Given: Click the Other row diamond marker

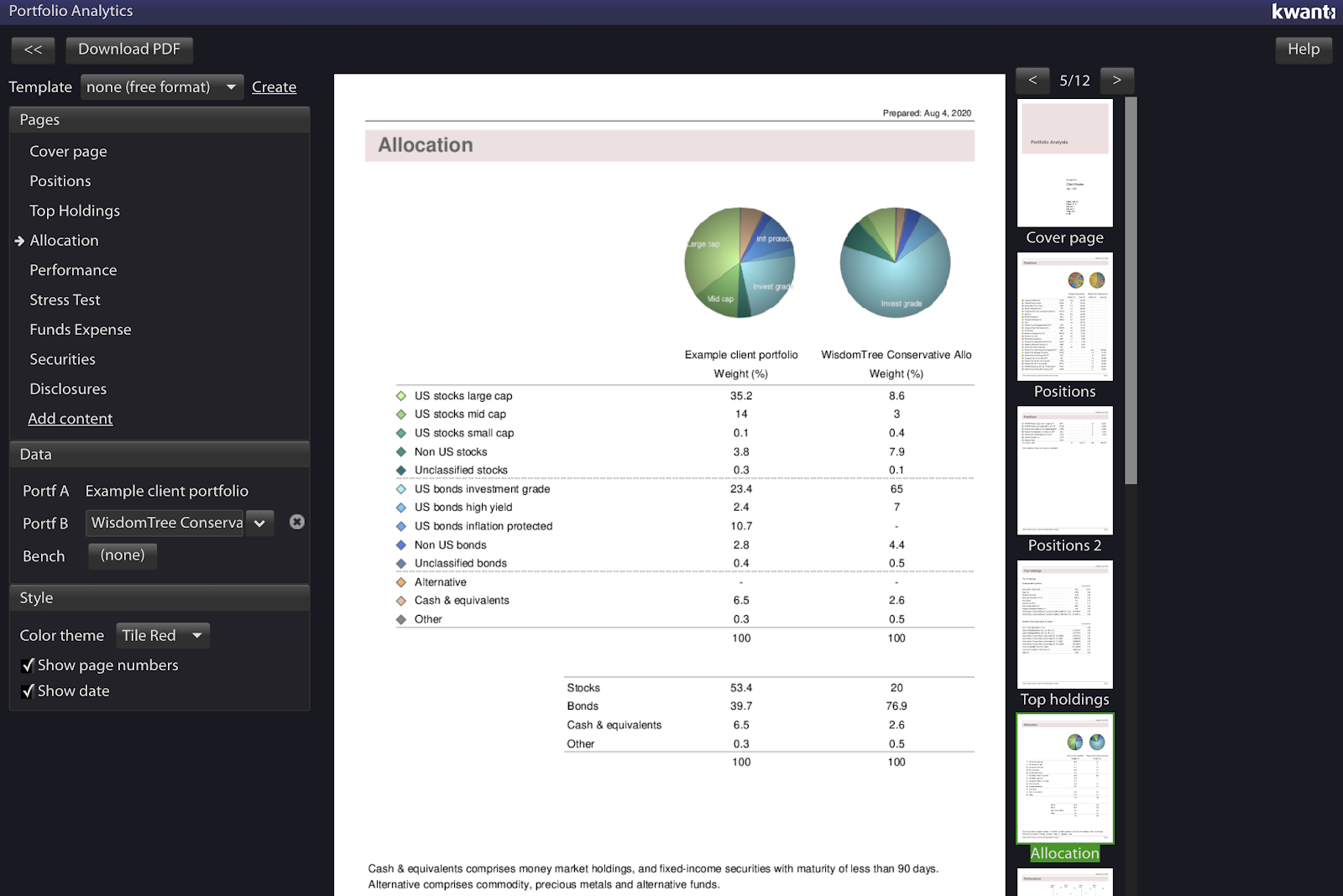Looking at the screenshot, I should pyautogui.click(x=401, y=619).
